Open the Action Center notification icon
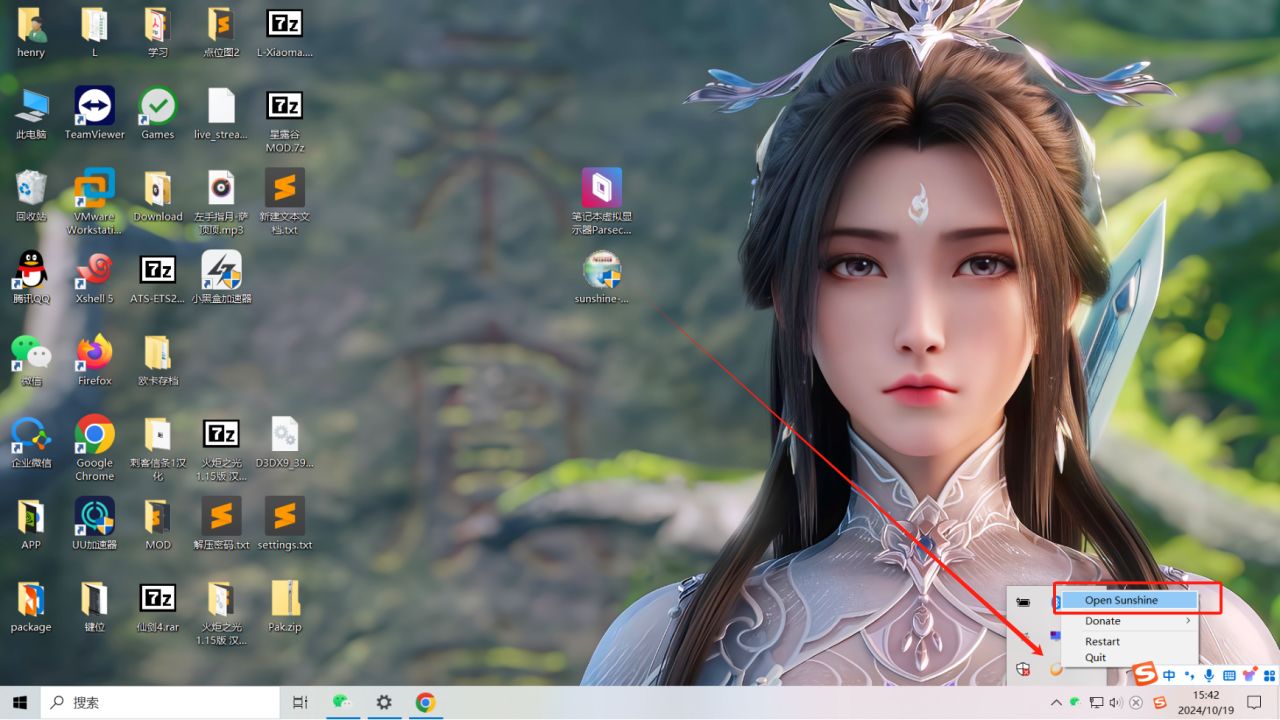Viewport: 1280px width, 720px height. point(1254,703)
